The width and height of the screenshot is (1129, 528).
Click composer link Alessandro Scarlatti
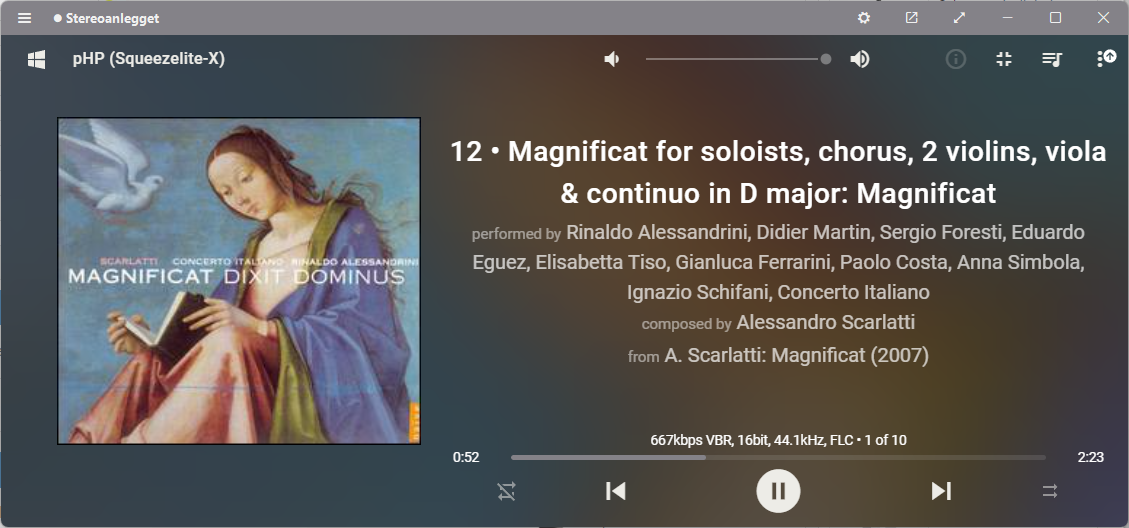825,323
